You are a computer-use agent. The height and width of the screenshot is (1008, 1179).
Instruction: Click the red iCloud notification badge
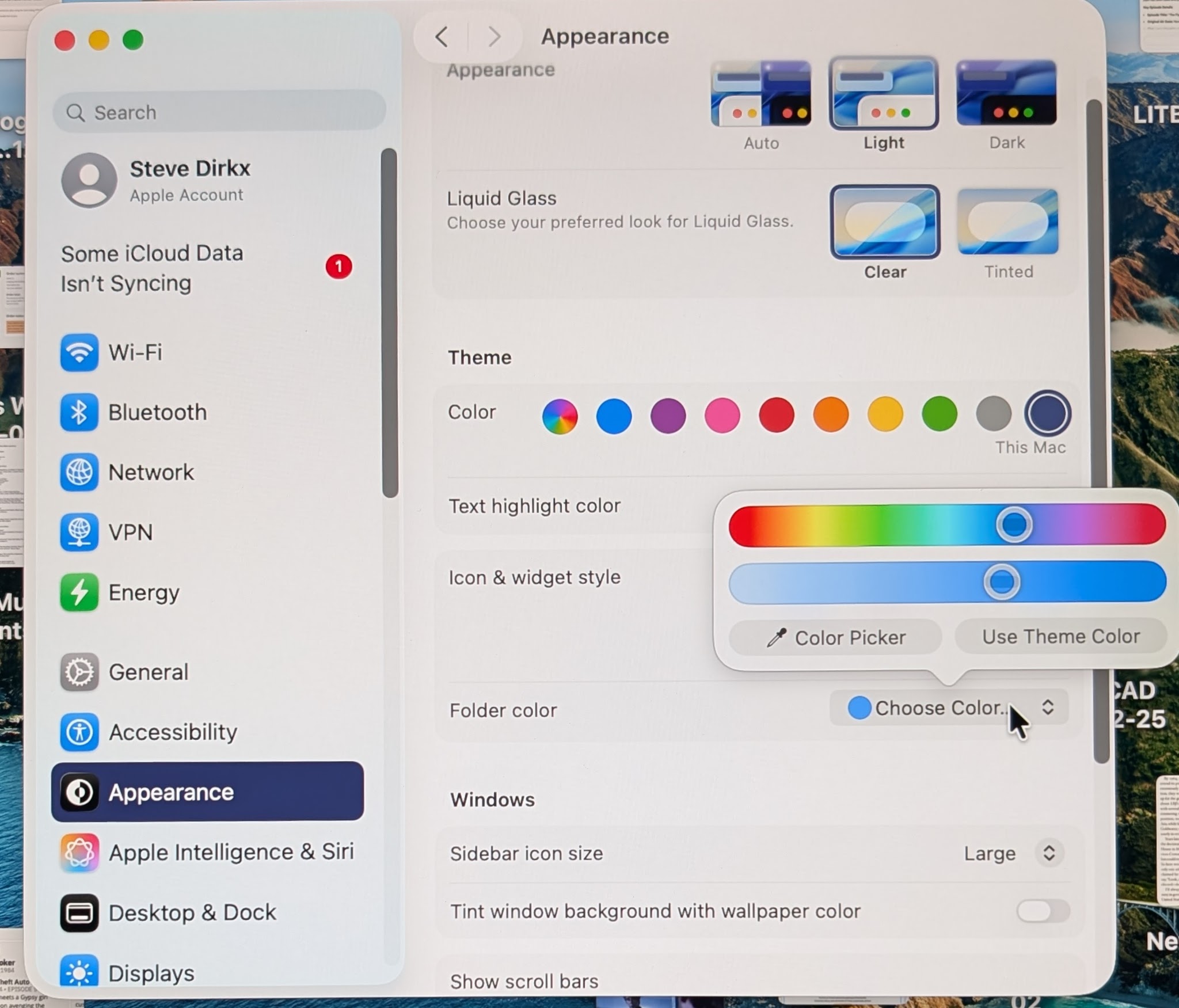click(x=339, y=267)
